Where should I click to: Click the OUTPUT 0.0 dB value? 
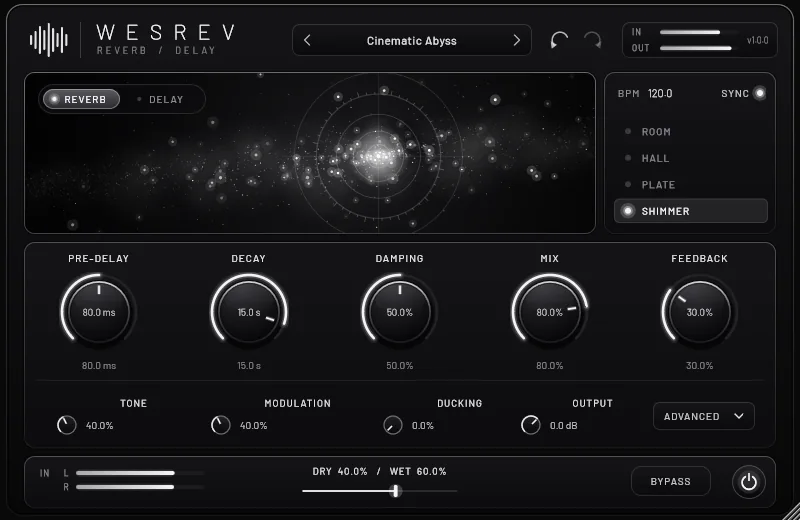563,426
